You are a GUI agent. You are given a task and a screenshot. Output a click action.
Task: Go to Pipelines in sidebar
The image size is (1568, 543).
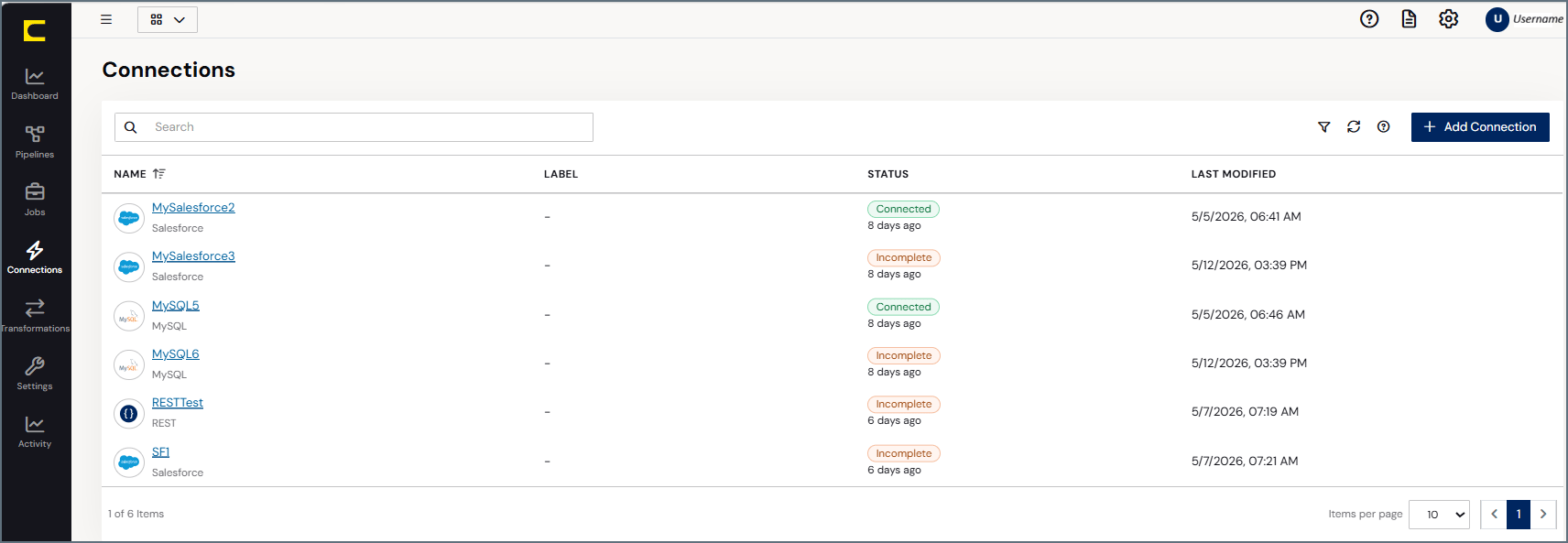(35, 142)
